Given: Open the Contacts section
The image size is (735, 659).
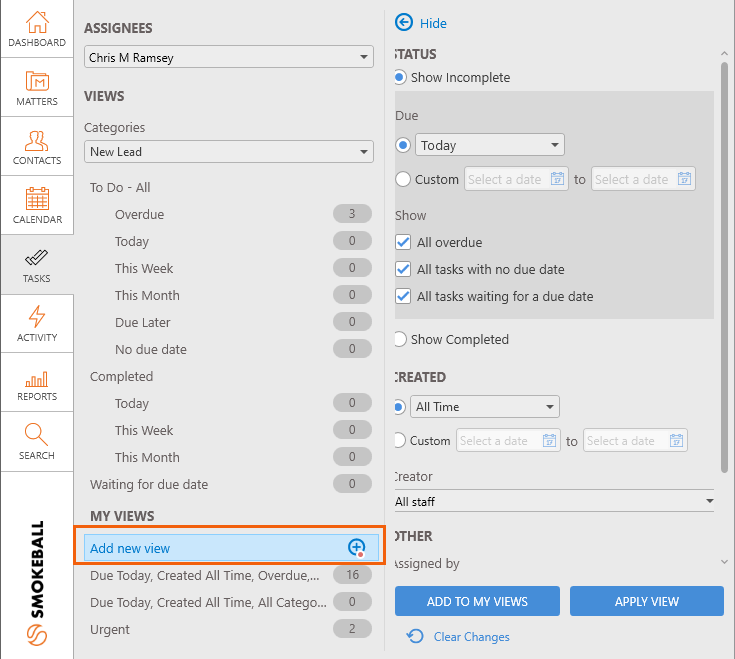Looking at the screenshot, I should tap(37, 147).
